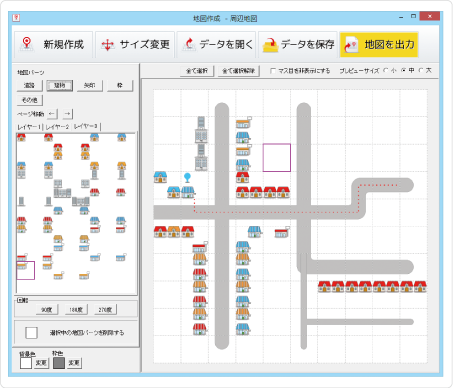Open the その他 parts category
The image size is (453, 388).
pyautogui.click(x=30, y=100)
